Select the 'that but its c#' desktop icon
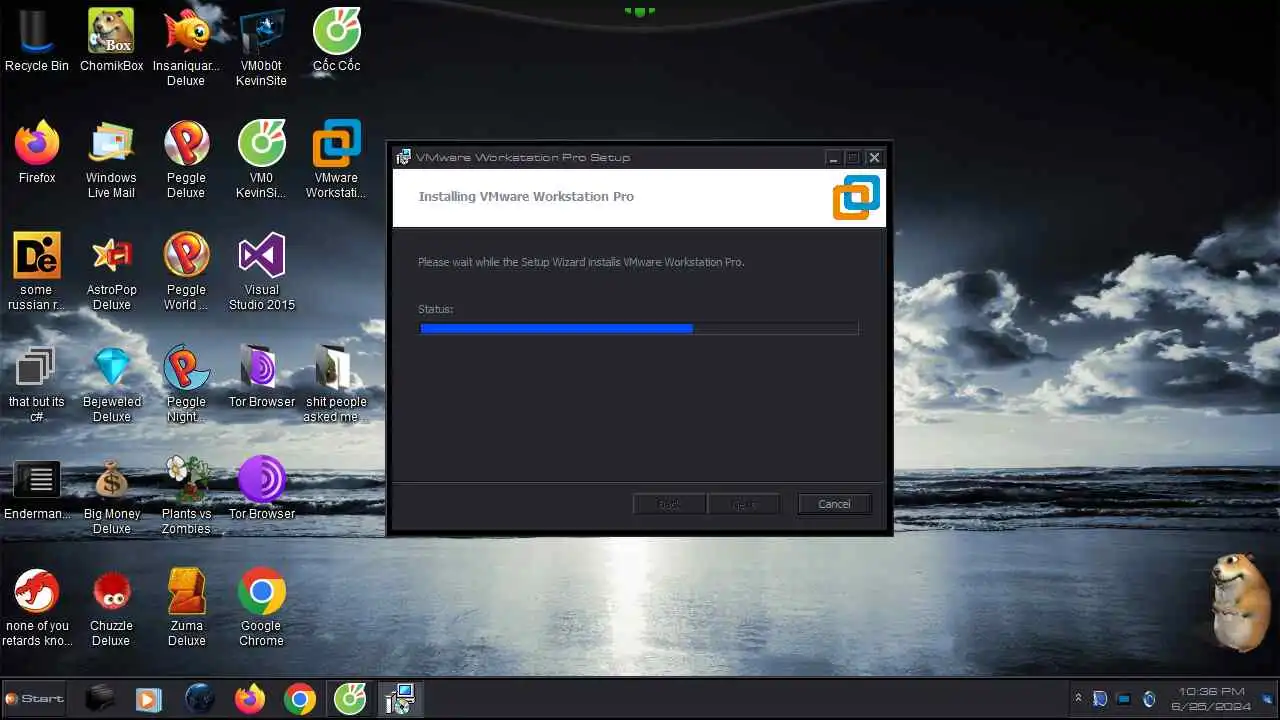1280x720 pixels. tap(36, 384)
